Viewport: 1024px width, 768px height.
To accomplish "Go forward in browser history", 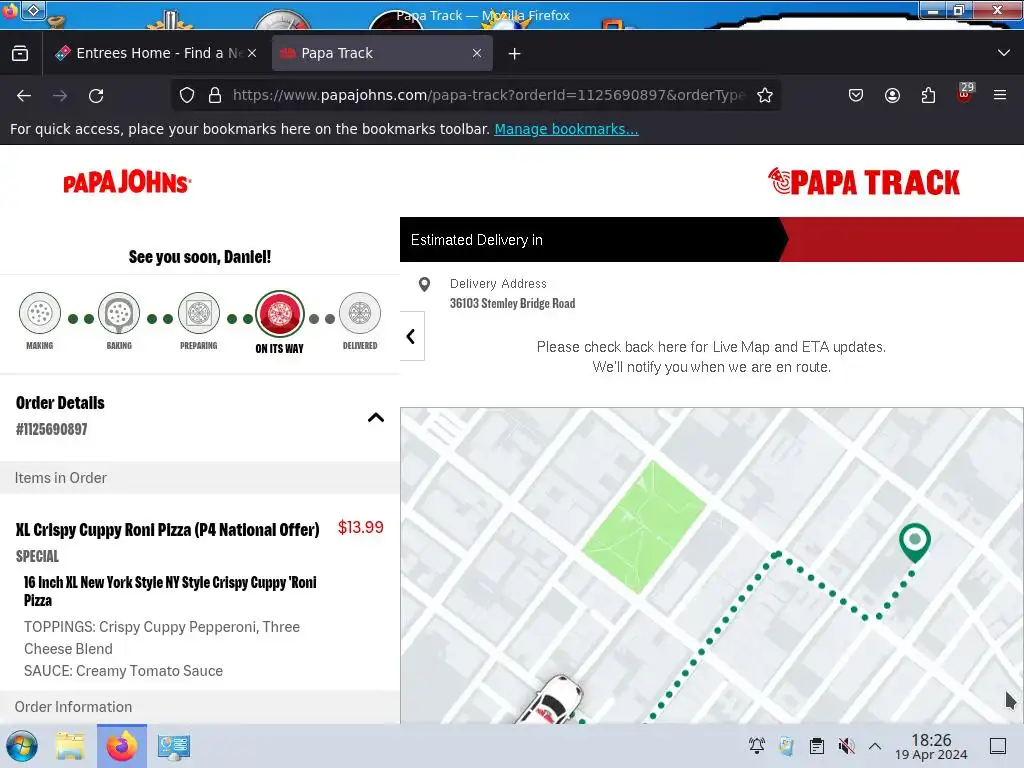I will [x=60, y=96].
